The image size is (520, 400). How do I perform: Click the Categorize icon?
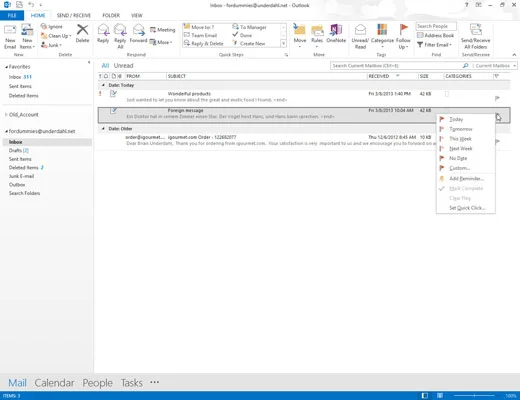click(x=382, y=30)
